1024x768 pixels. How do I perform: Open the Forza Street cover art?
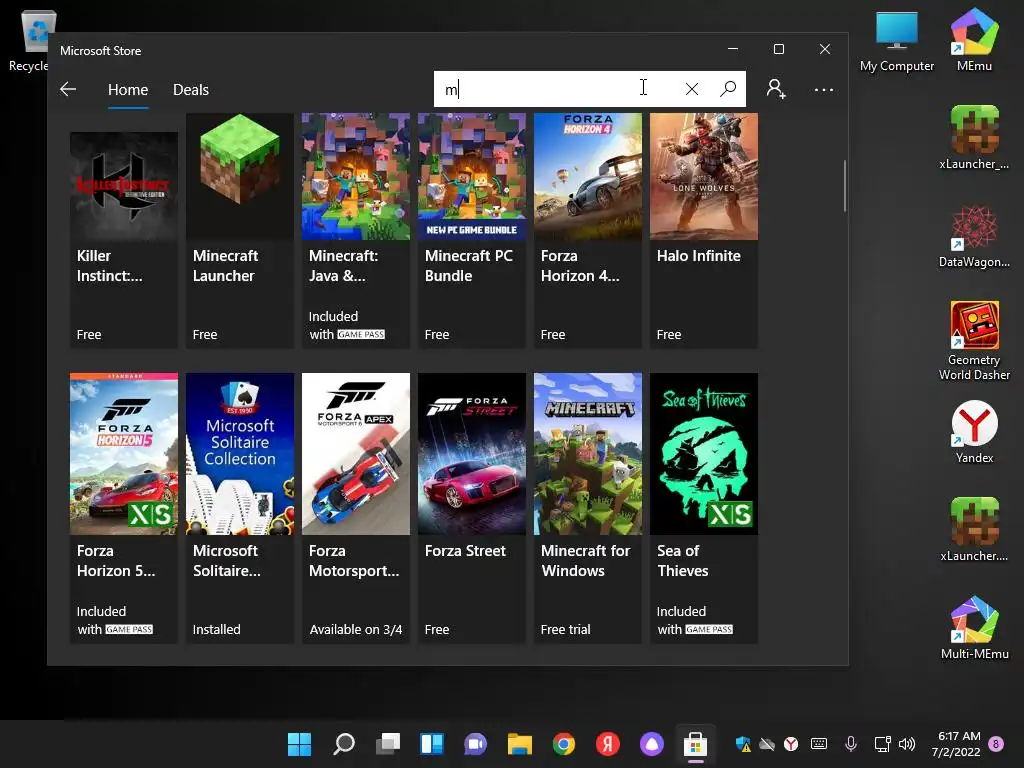tap(472, 454)
